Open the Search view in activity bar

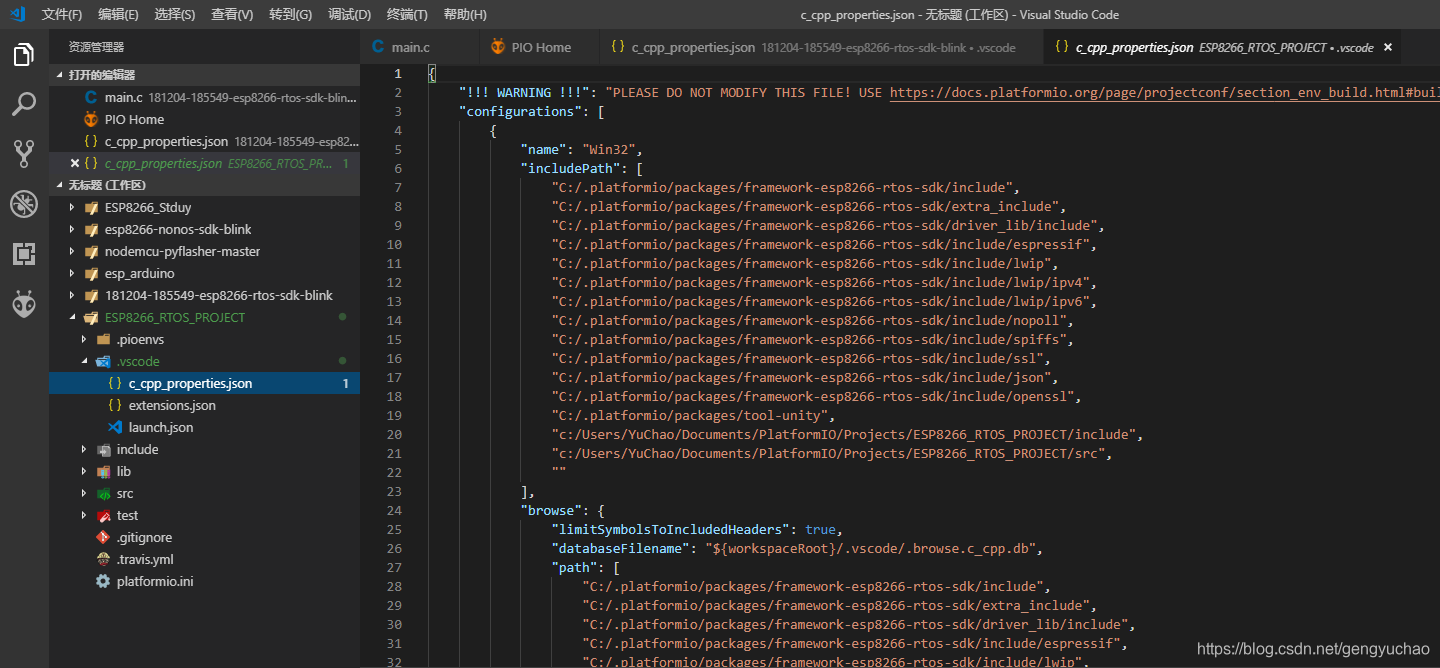[x=24, y=104]
